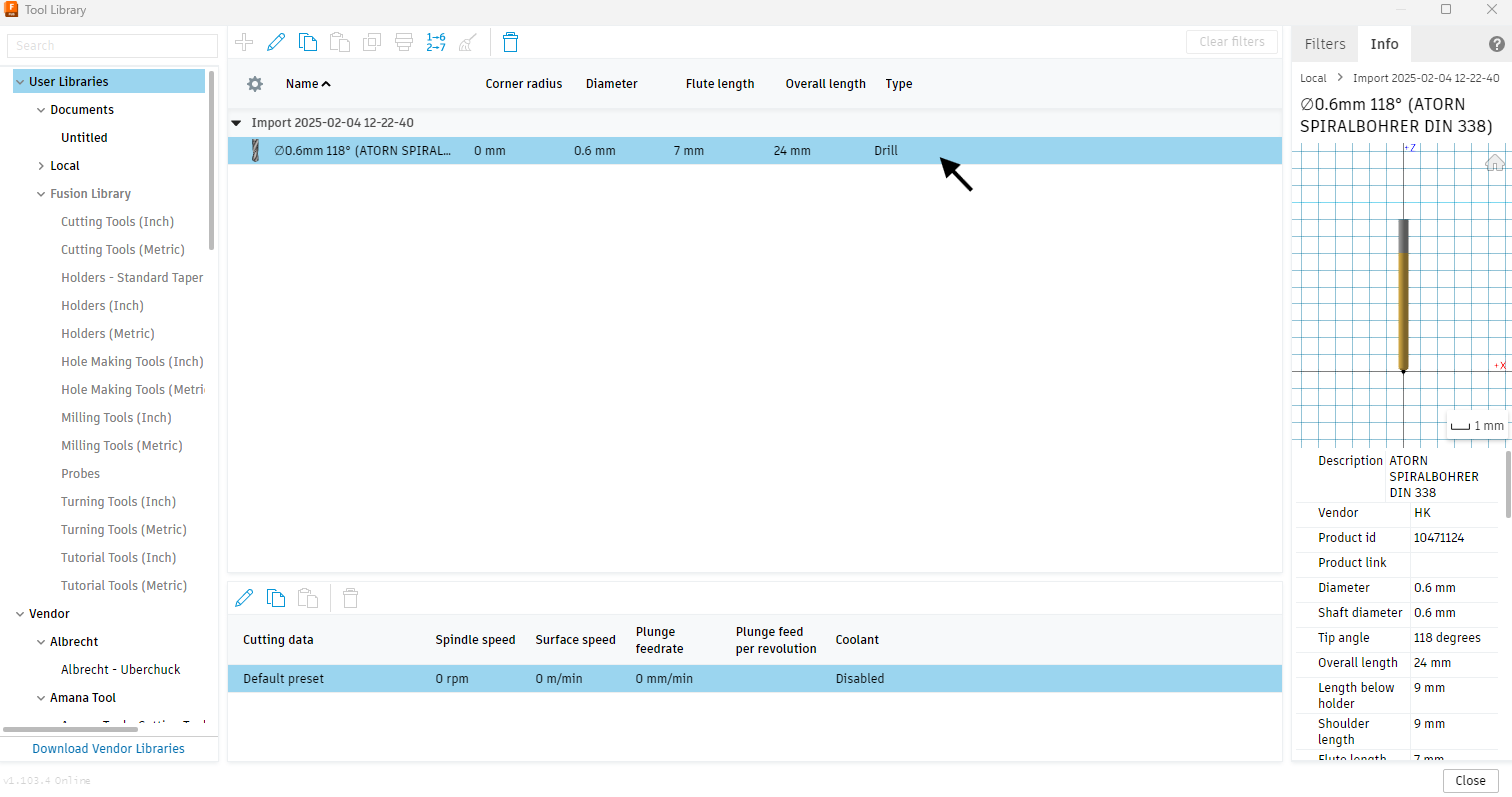Click into the library Search field

tap(112, 46)
